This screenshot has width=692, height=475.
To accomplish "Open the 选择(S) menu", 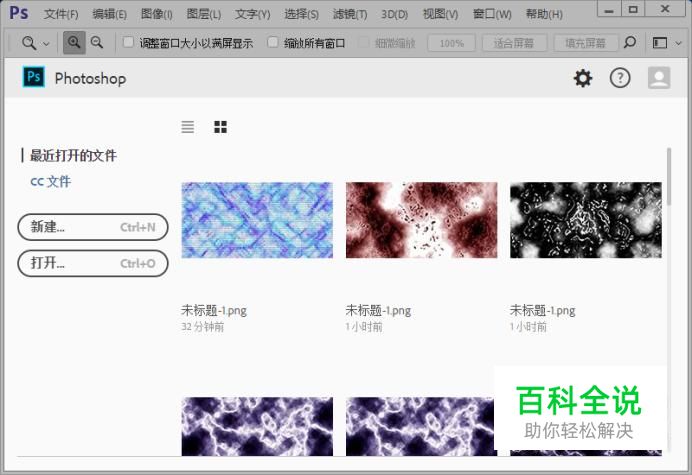I will point(301,14).
